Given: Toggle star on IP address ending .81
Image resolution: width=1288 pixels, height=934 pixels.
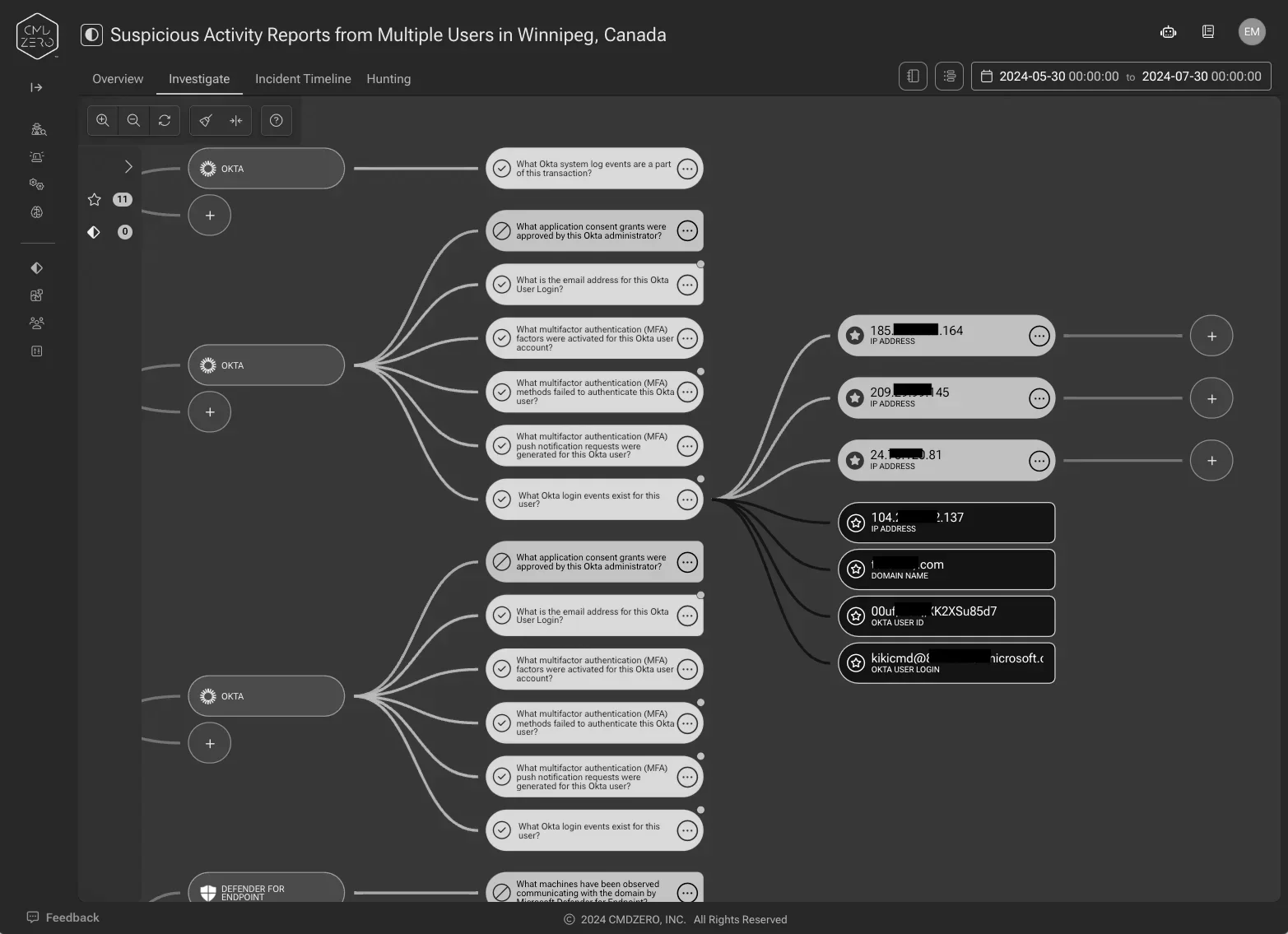Looking at the screenshot, I should [x=855, y=461].
